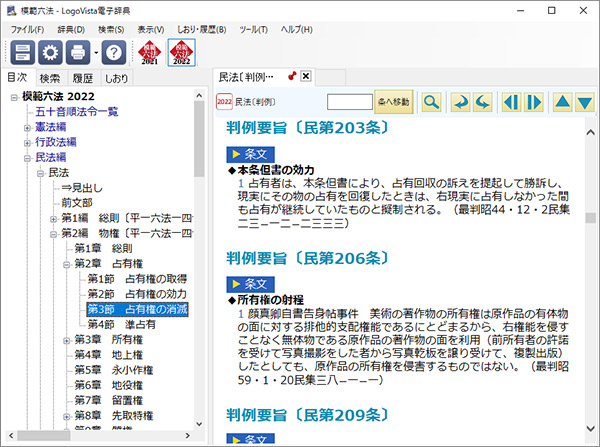600x447 pixels.
Task: Click the up triangle navigation icon
Action: coord(562,102)
